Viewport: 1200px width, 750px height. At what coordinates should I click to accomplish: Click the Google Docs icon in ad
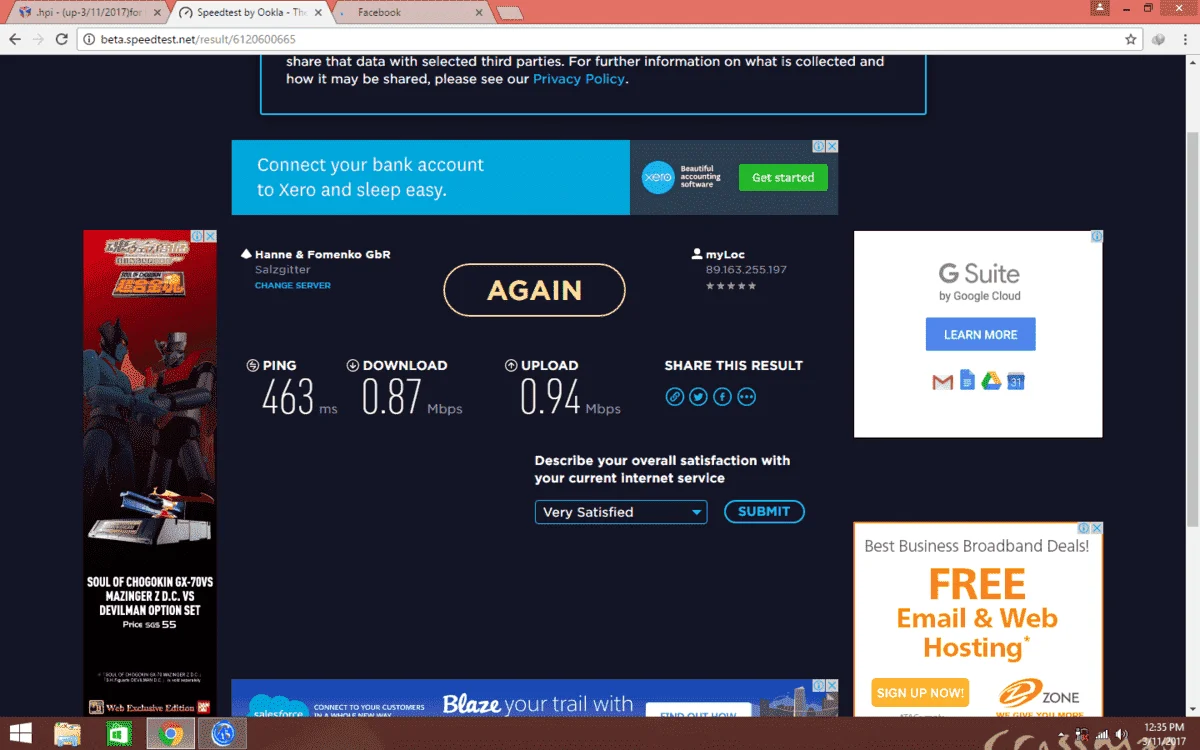click(x=967, y=380)
